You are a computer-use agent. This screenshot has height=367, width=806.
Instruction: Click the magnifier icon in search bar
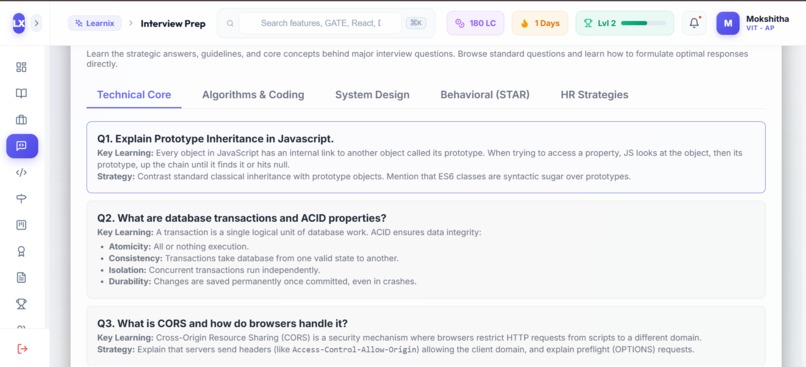(x=230, y=23)
